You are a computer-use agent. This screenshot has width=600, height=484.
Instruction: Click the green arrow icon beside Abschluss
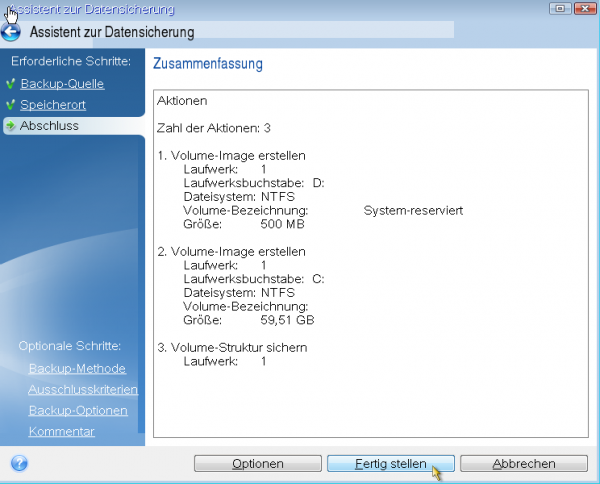click(10, 126)
